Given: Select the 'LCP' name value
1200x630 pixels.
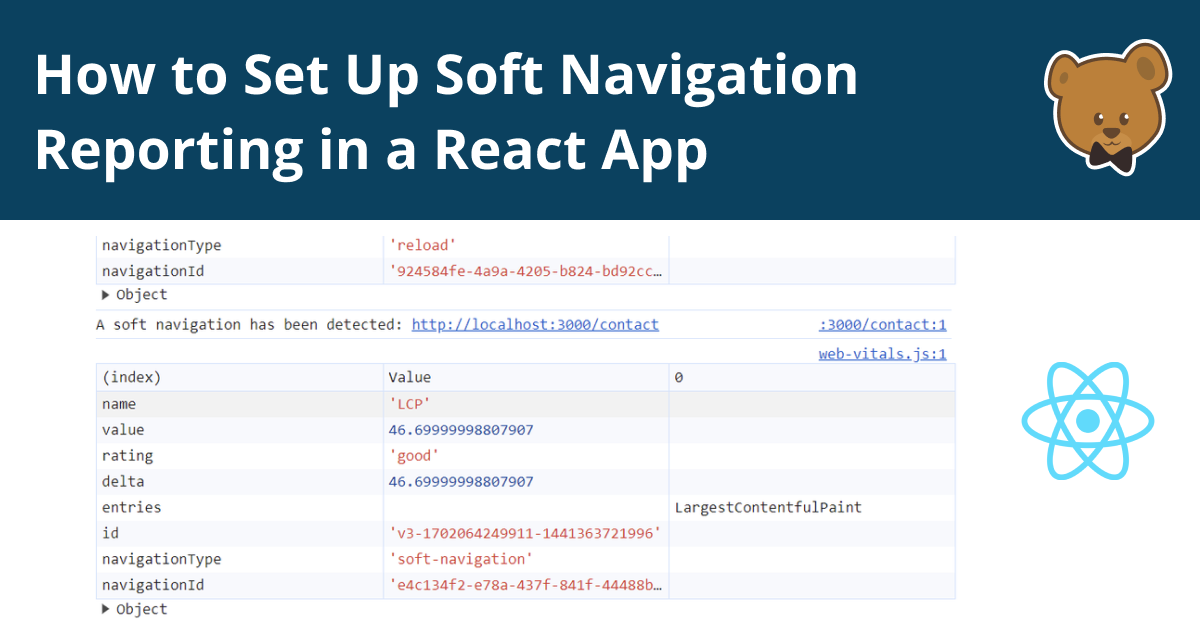Looking at the screenshot, I should click(409, 404).
